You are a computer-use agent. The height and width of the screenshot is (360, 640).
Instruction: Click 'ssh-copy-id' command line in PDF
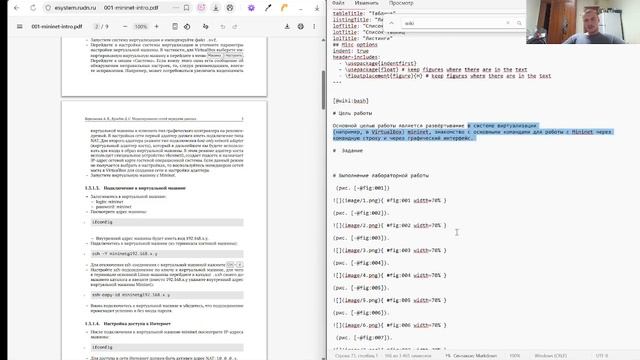pyautogui.click(x=167, y=295)
